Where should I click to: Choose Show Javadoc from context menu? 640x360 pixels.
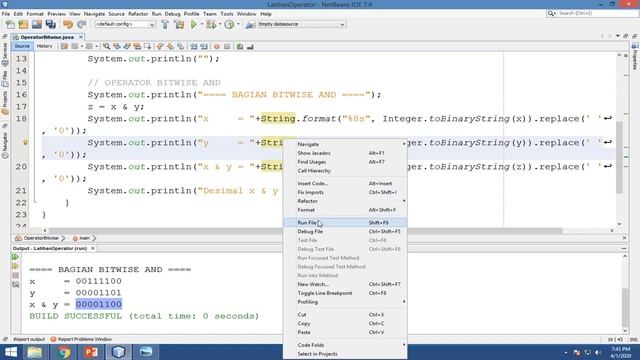pos(345,153)
